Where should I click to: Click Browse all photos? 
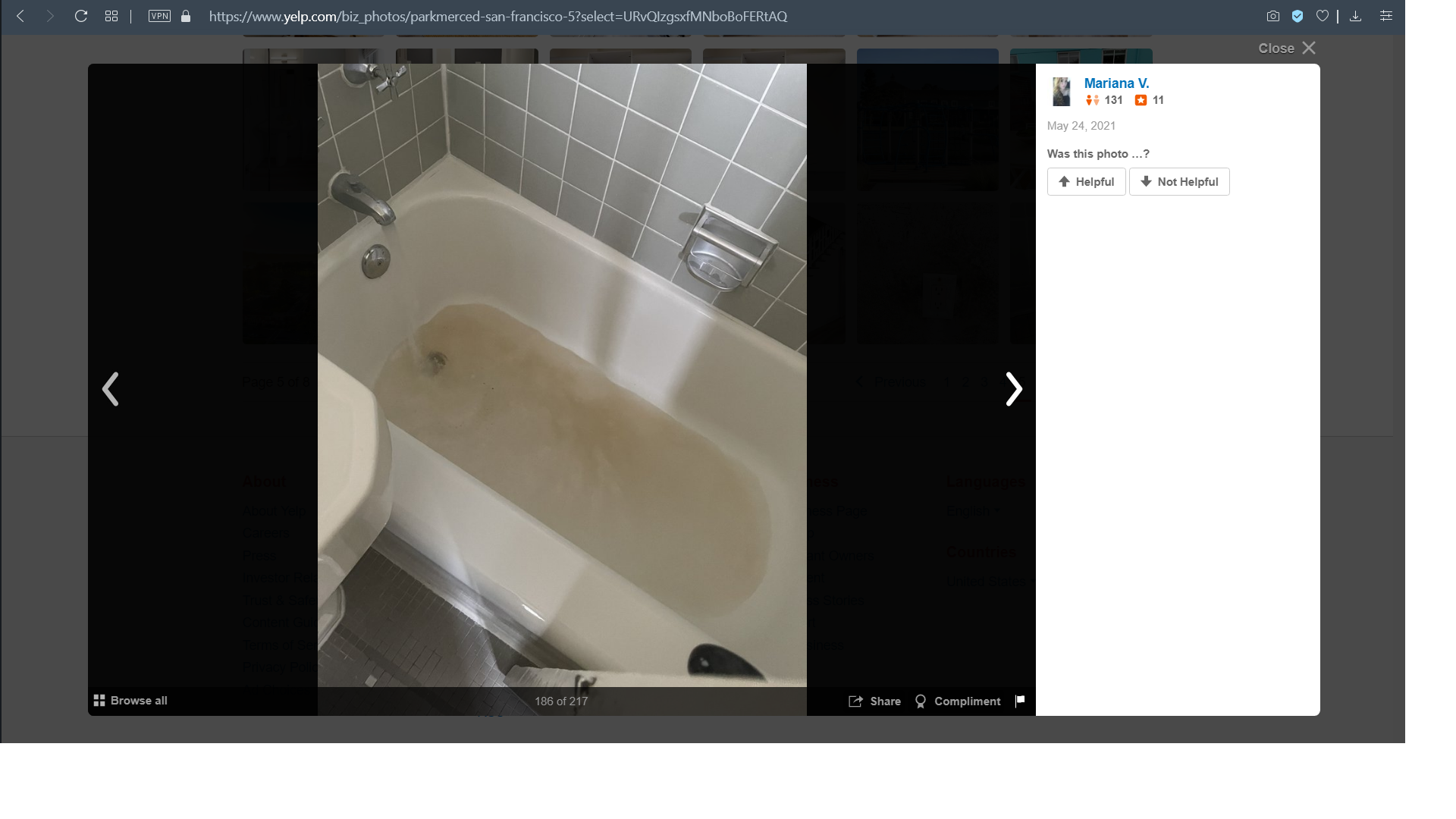click(x=130, y=701)
